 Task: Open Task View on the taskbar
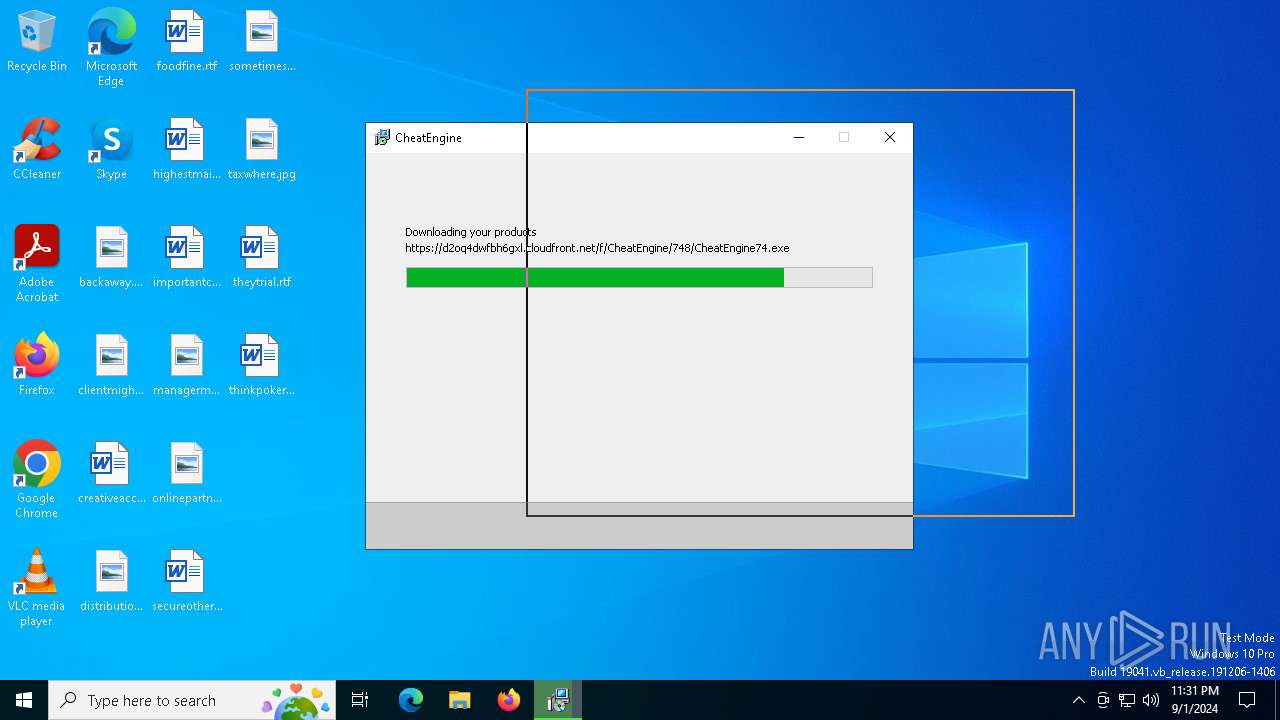360,700
